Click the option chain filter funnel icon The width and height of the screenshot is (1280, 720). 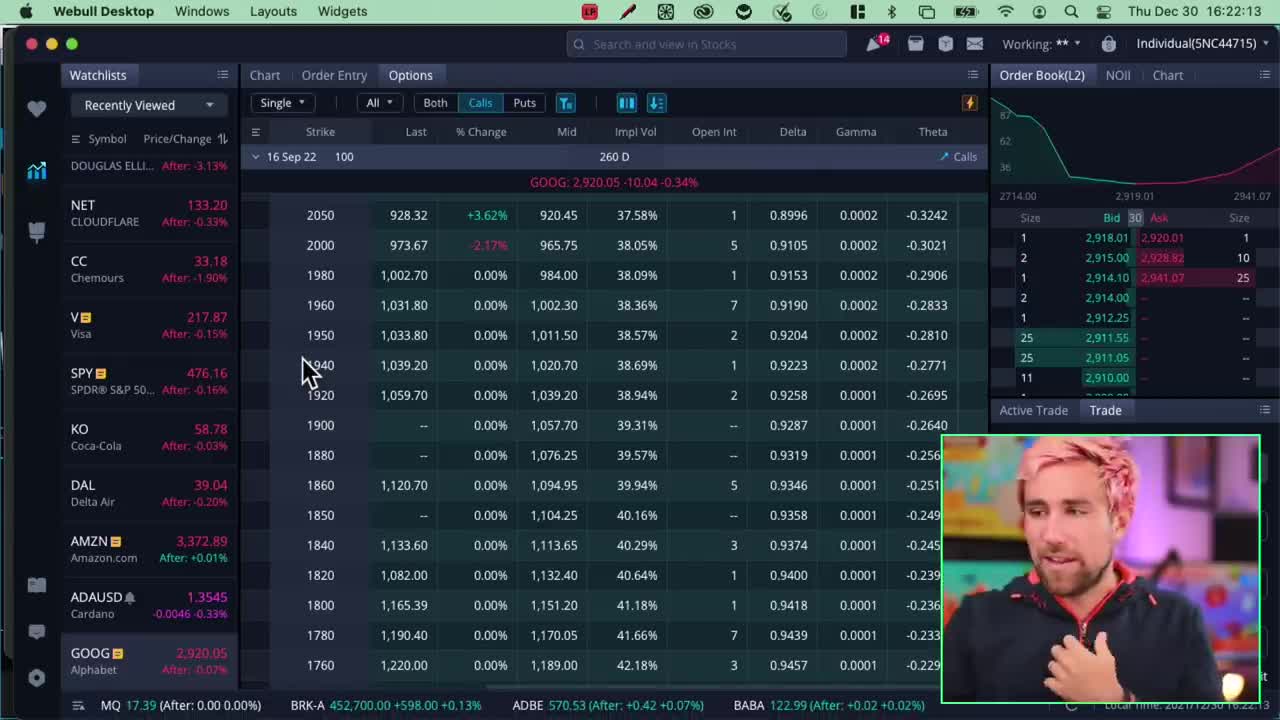(566, 103)
